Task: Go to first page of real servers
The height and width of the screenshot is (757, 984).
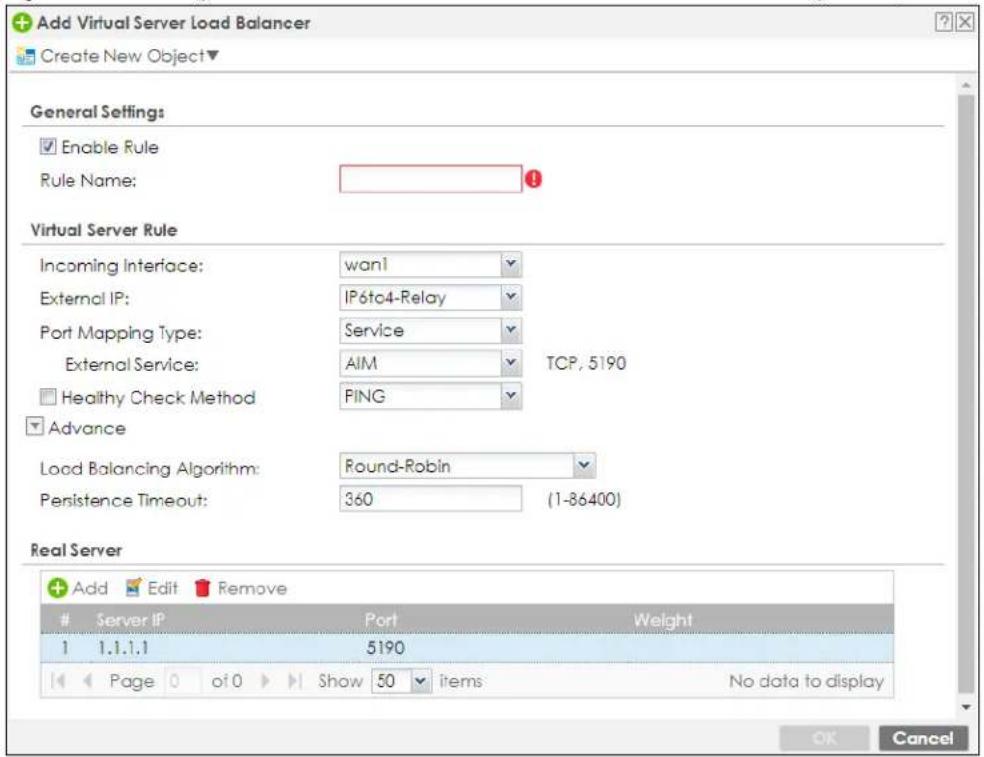Action: 58,680
